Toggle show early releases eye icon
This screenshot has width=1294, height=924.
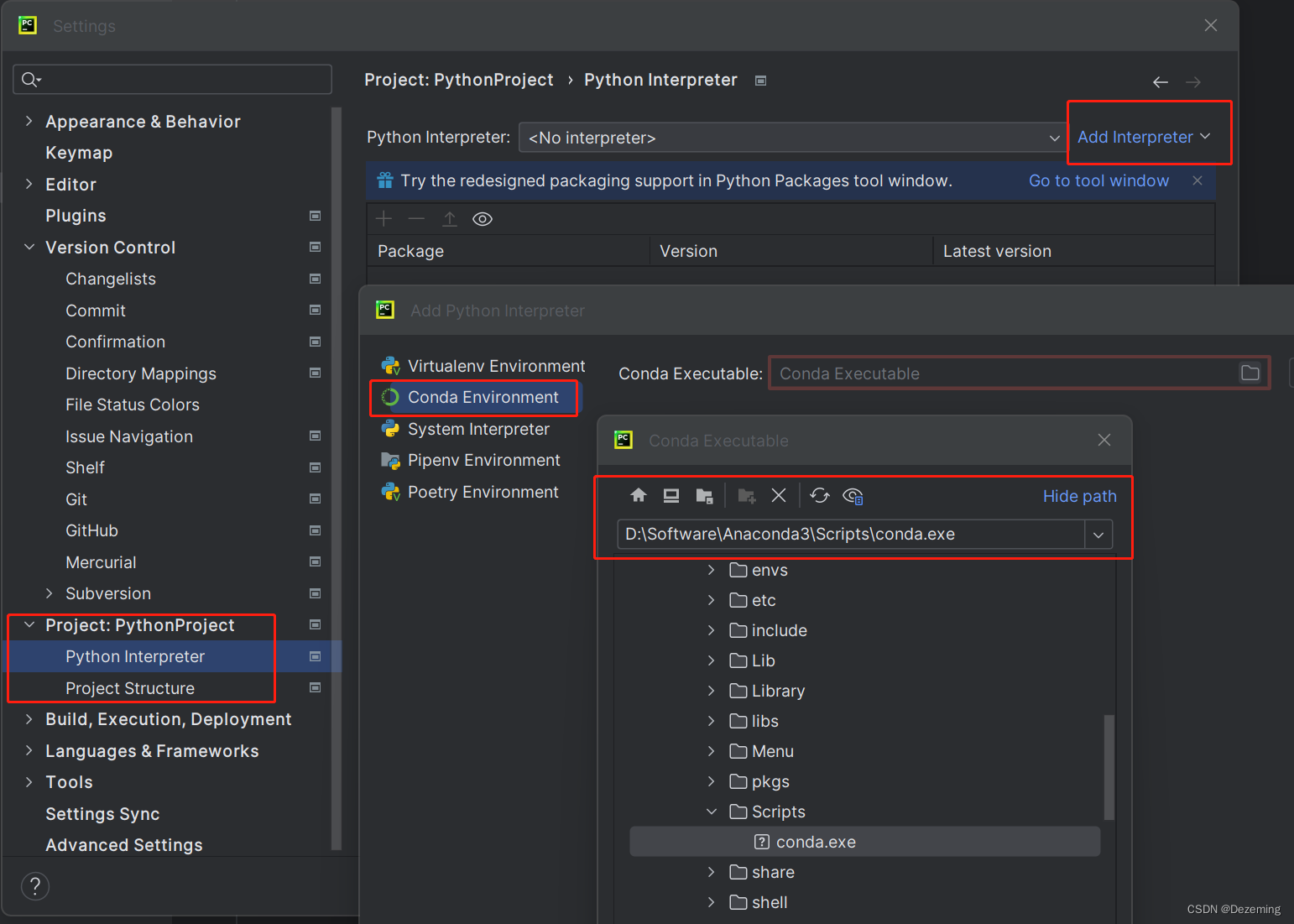(483, 219)
